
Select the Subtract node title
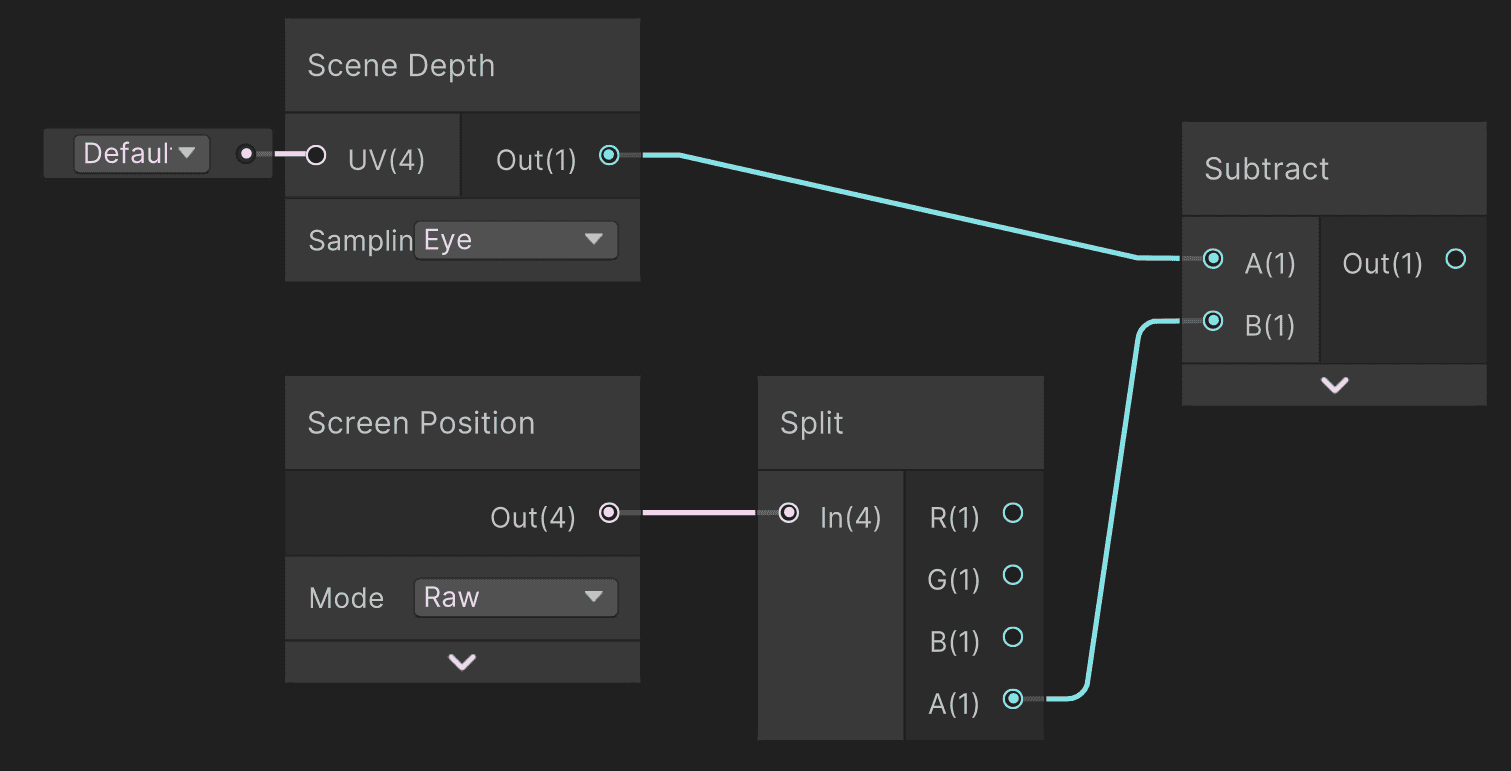tap(1266, 169)
